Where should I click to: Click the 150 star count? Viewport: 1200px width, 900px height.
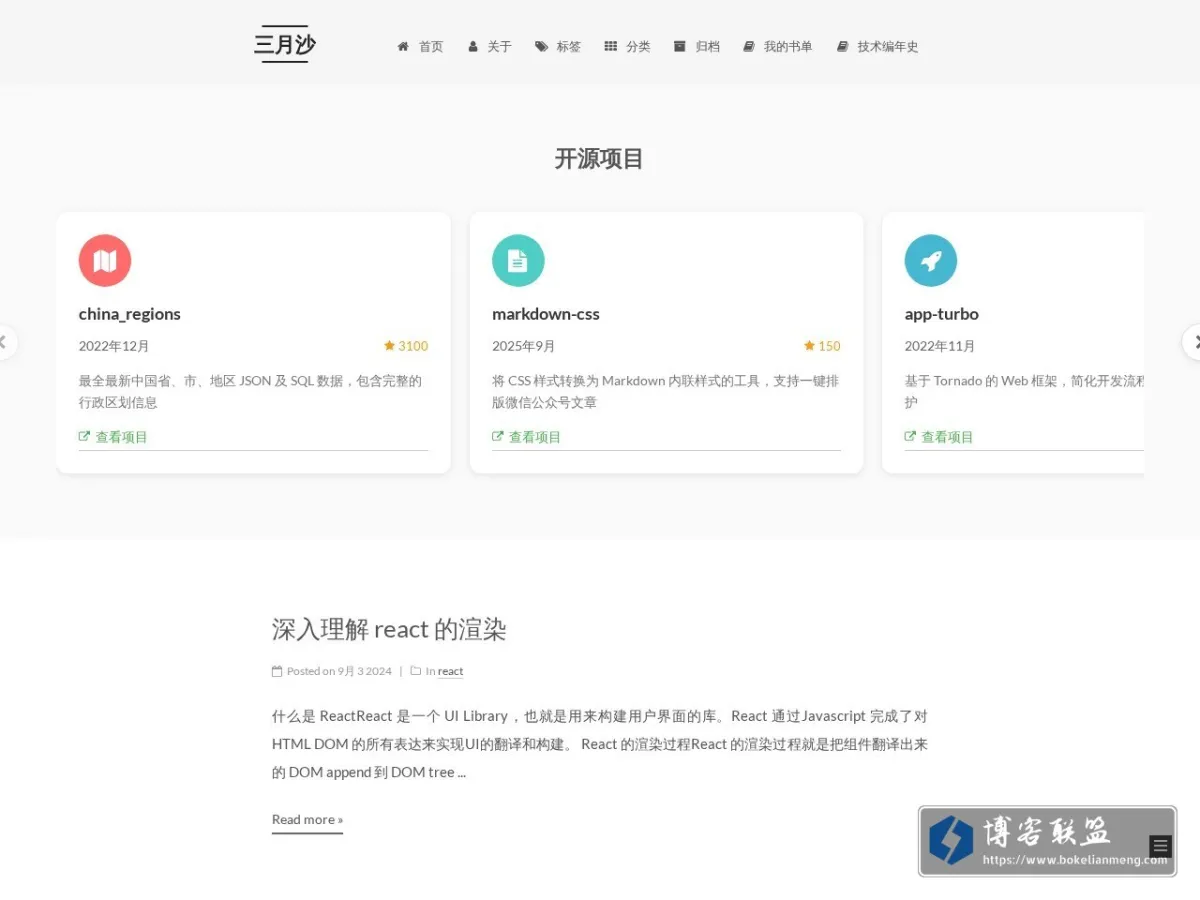click(x=829, y=346)
